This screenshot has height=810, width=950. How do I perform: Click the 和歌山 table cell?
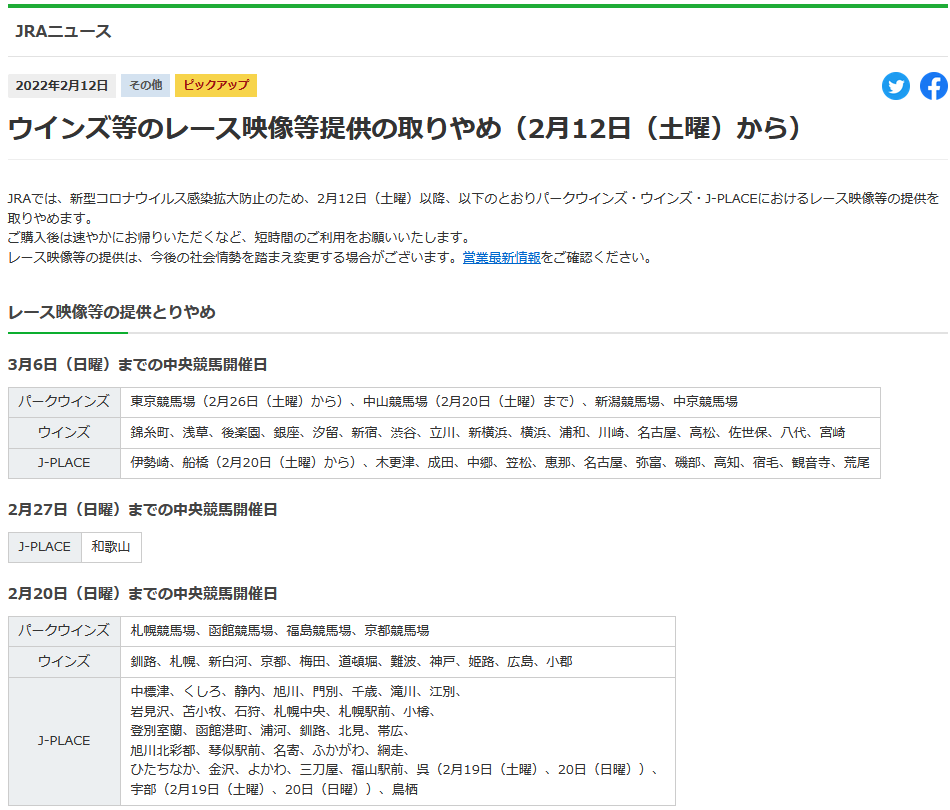tap(111, 547)
